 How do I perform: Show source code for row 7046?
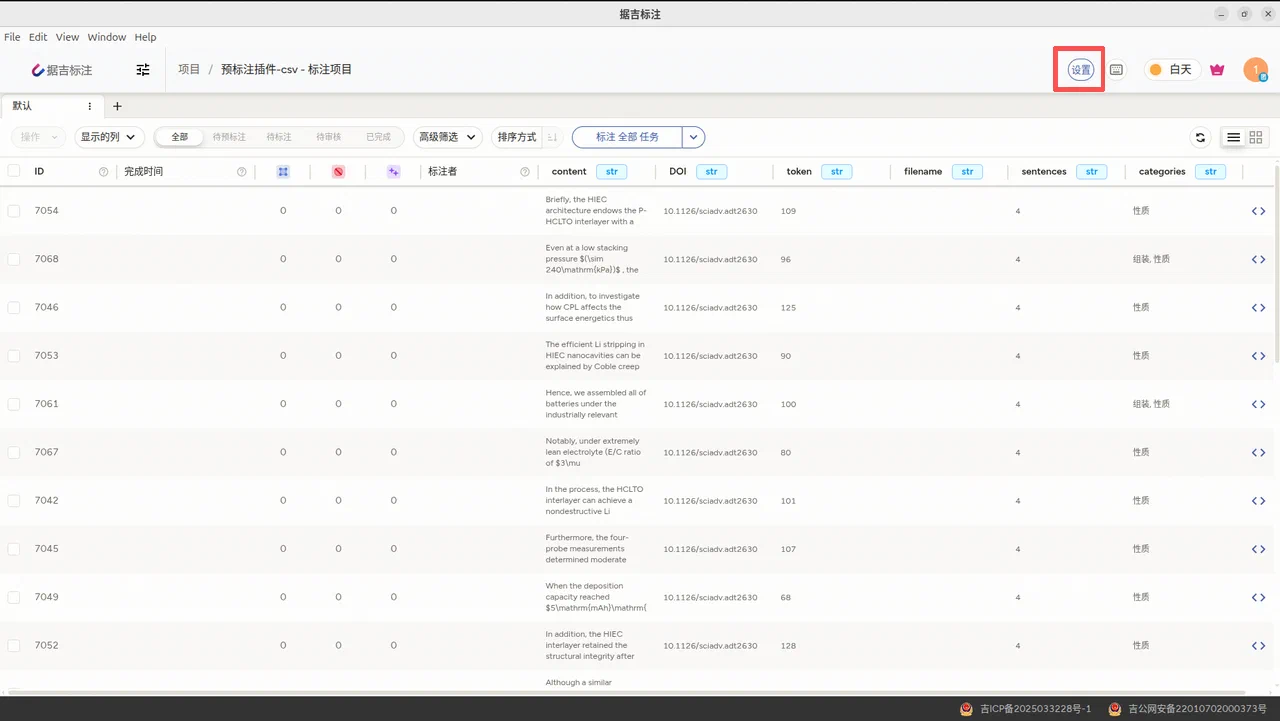point(1258,307)
